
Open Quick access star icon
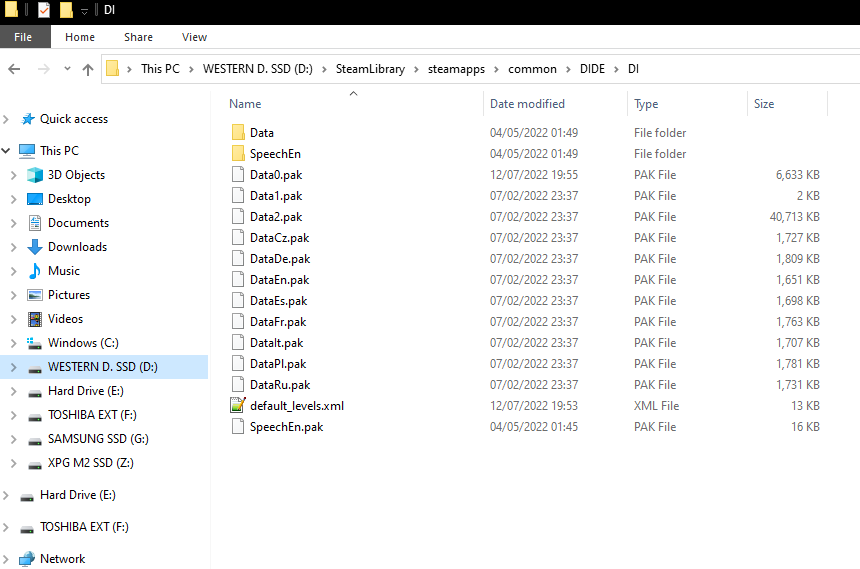click(x=27, y=119)
